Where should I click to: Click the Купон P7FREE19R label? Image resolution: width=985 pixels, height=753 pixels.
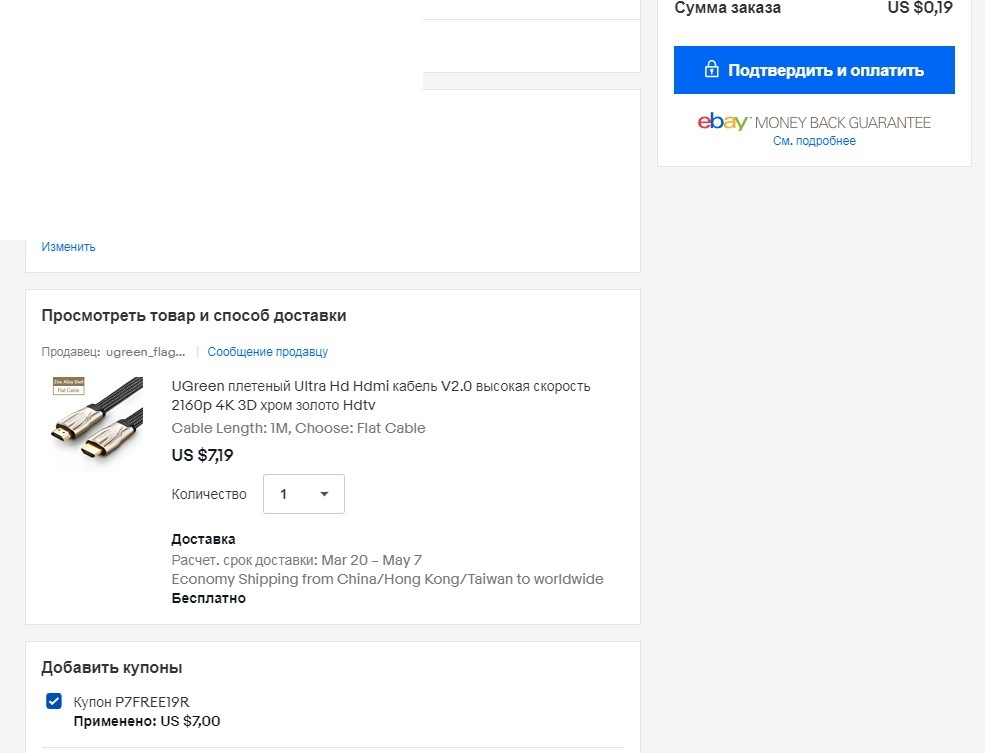pyautogui.click(x=131, y=702)
